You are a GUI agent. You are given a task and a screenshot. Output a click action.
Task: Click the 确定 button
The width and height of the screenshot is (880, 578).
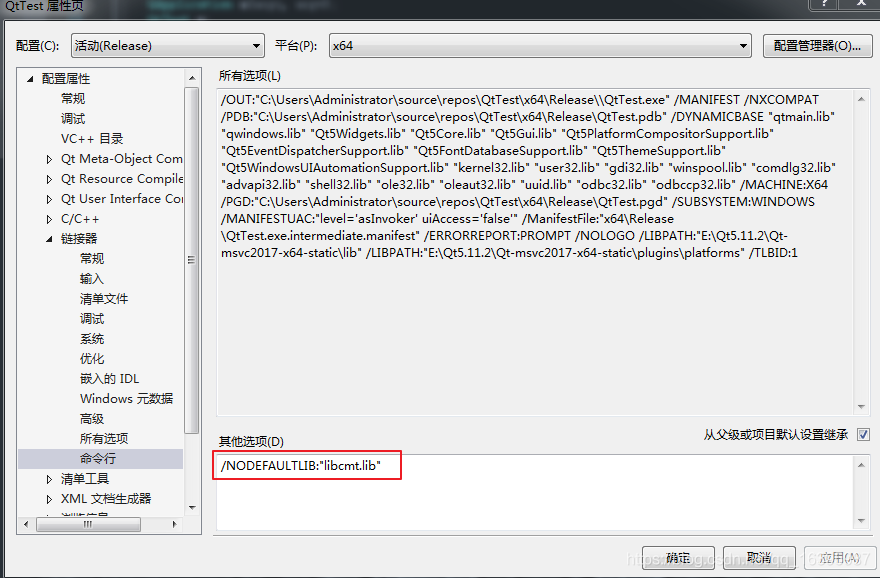click(677, 559)
